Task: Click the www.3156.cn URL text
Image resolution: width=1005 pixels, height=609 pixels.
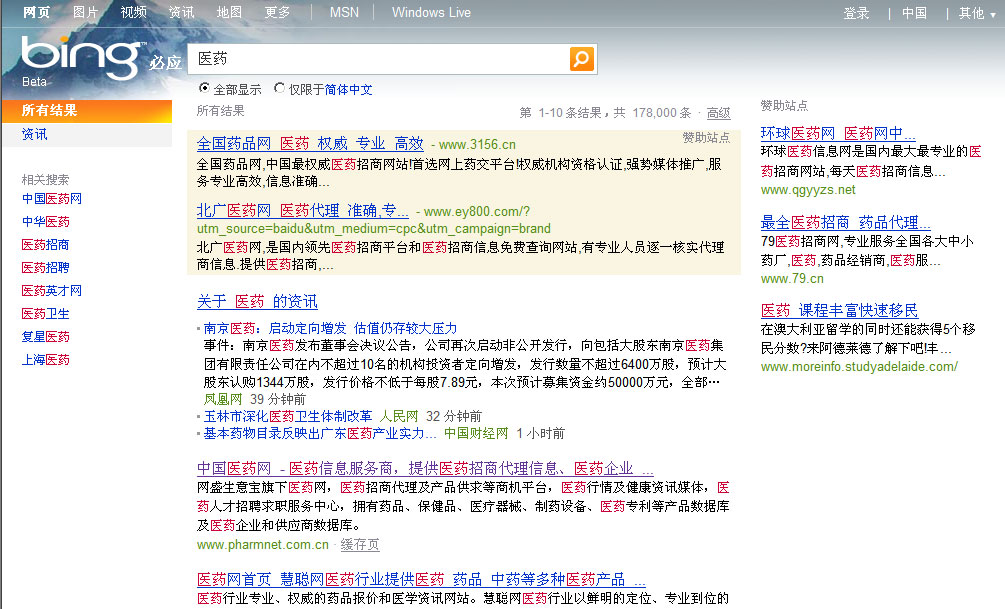Action: click(478, 145)
